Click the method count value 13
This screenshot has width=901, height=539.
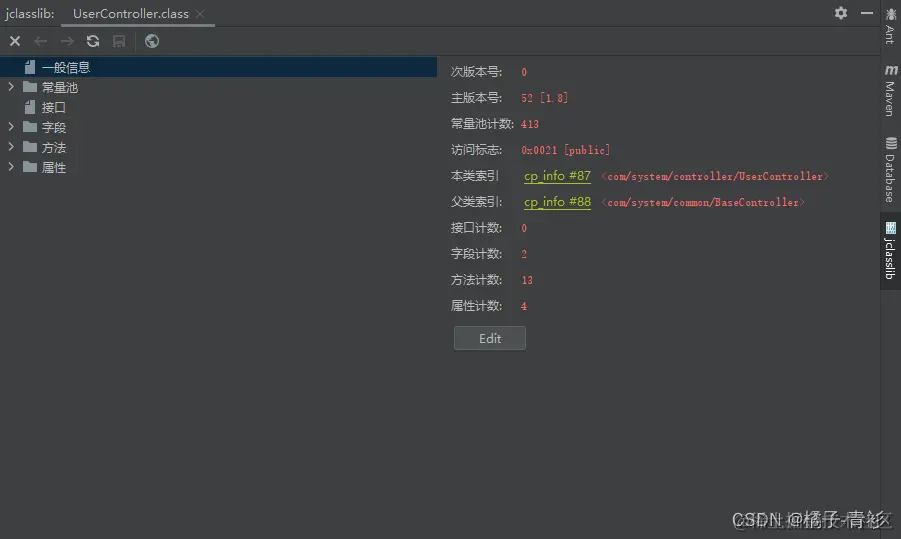[527, 280]
